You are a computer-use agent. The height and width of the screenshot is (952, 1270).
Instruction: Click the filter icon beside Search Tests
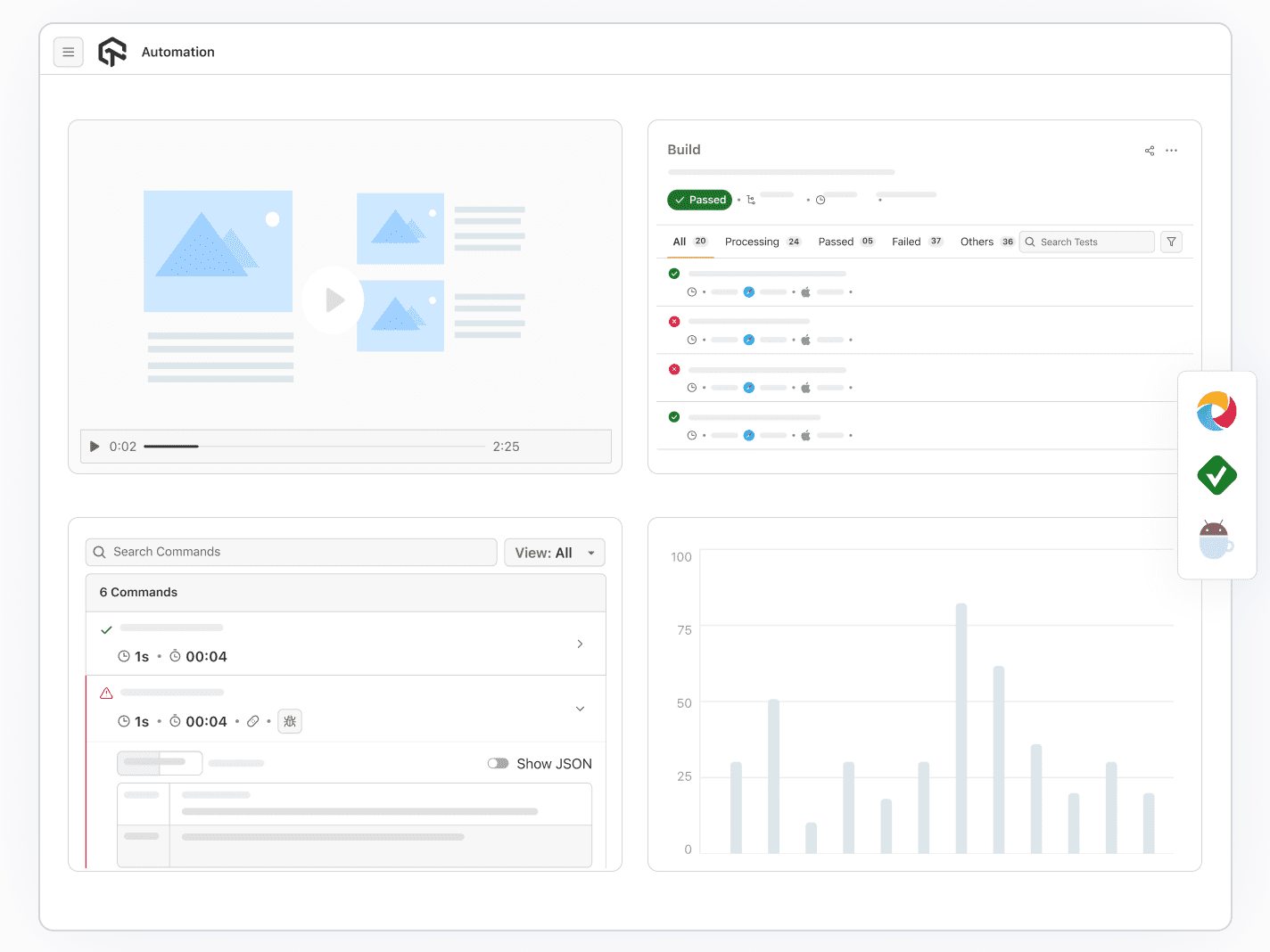point(1171,242)
